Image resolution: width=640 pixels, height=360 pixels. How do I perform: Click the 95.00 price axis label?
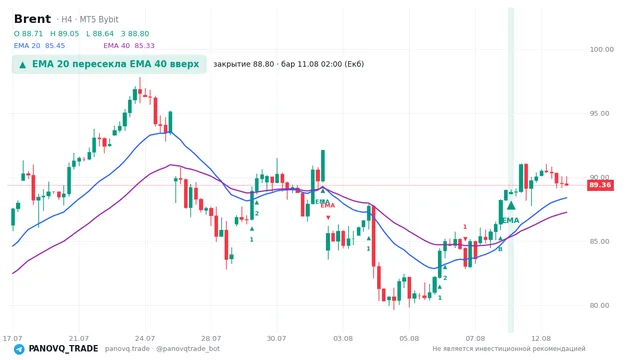coord(599,113)
